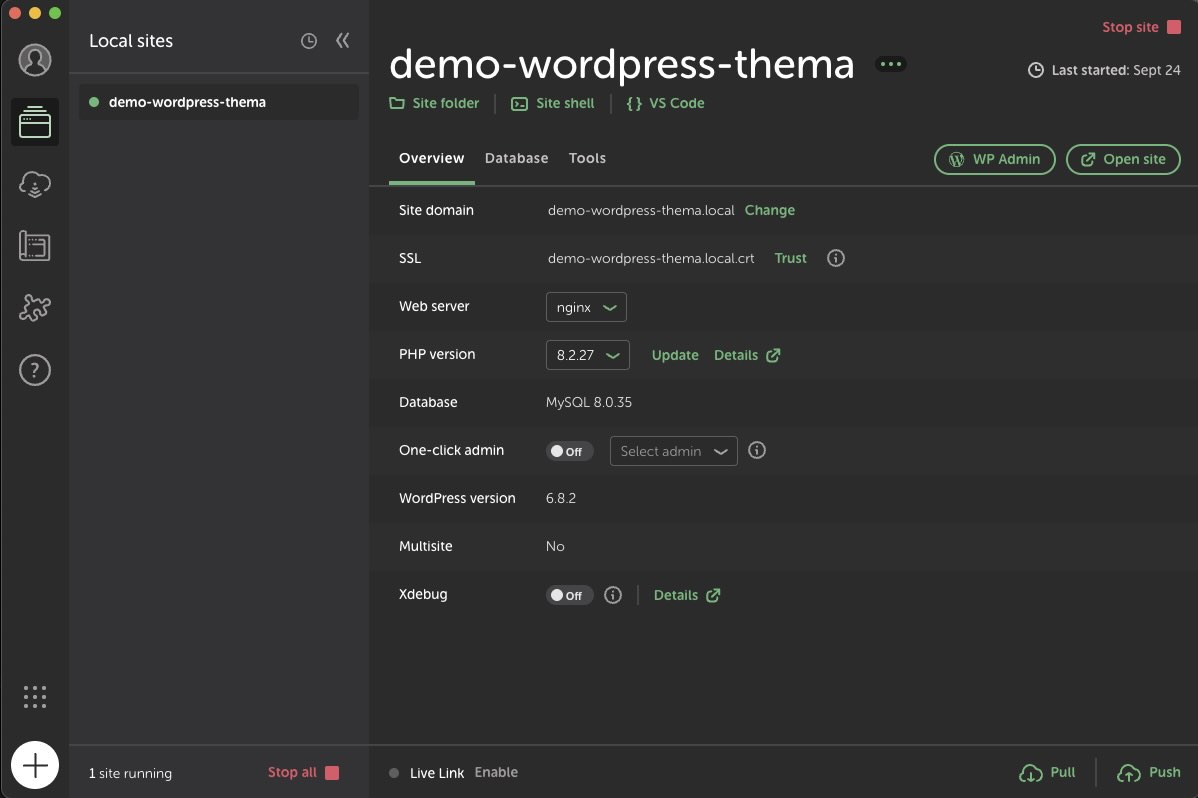This screenshot has width=1198, height=798.
Task: Click the WP Admin button
Action: [994, 159]
